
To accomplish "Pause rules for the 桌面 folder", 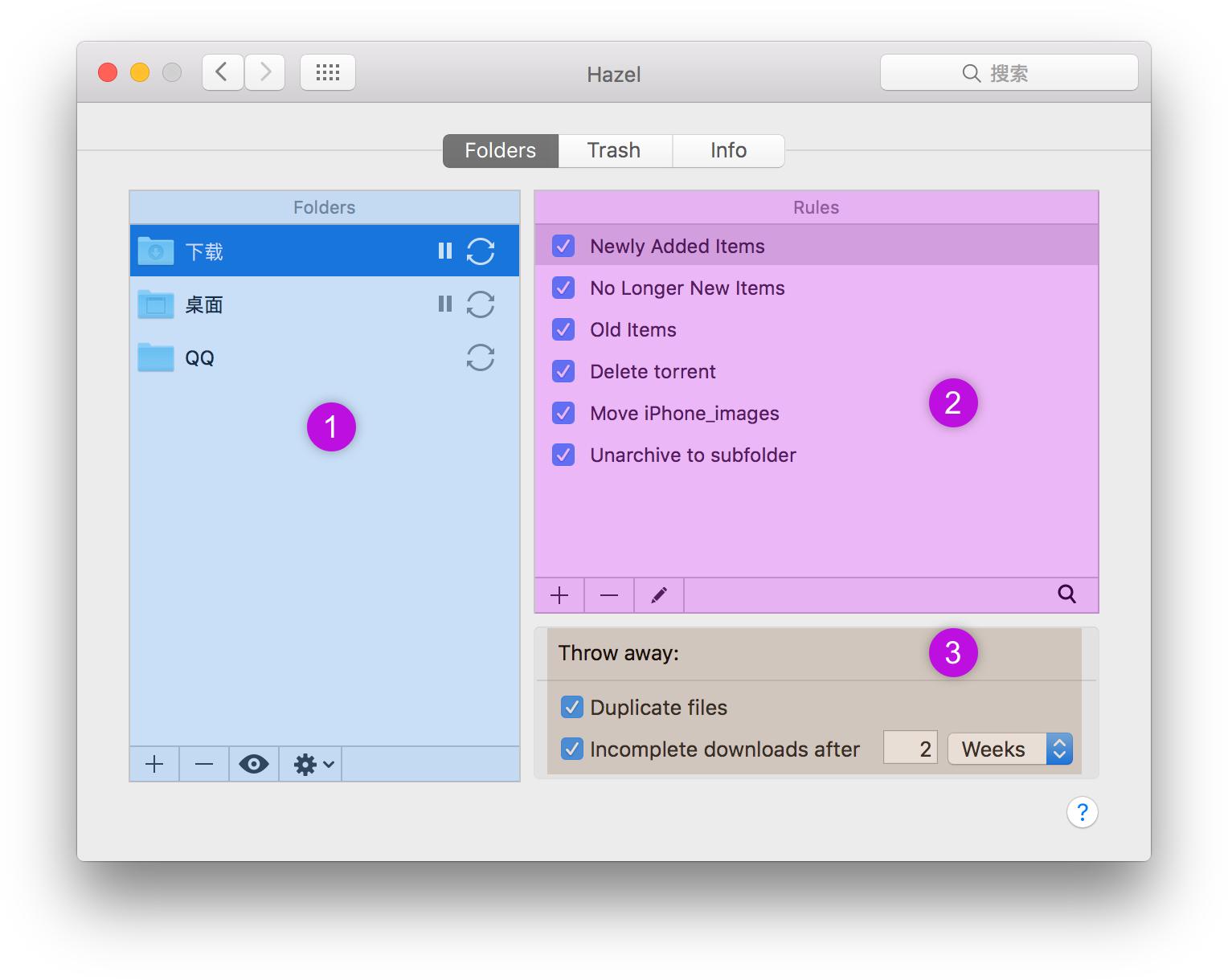I will pos(445,304).
